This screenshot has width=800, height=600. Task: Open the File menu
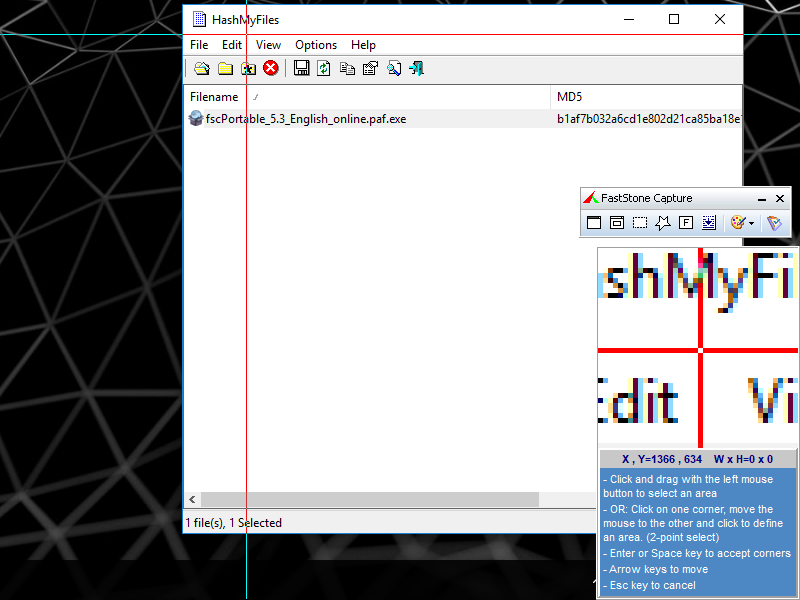(x=199, y=45)
